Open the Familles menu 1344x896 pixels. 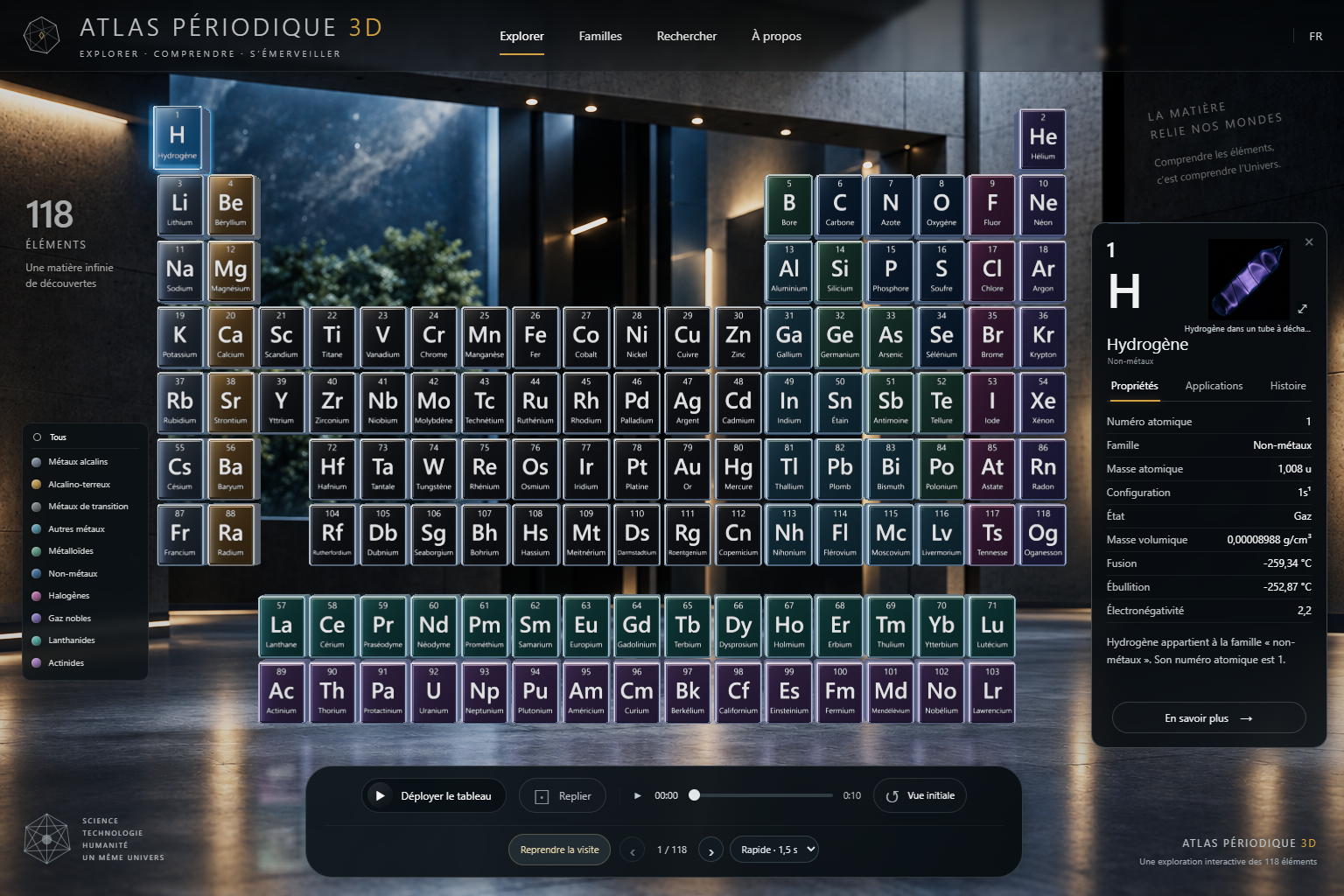pos(600,36)
